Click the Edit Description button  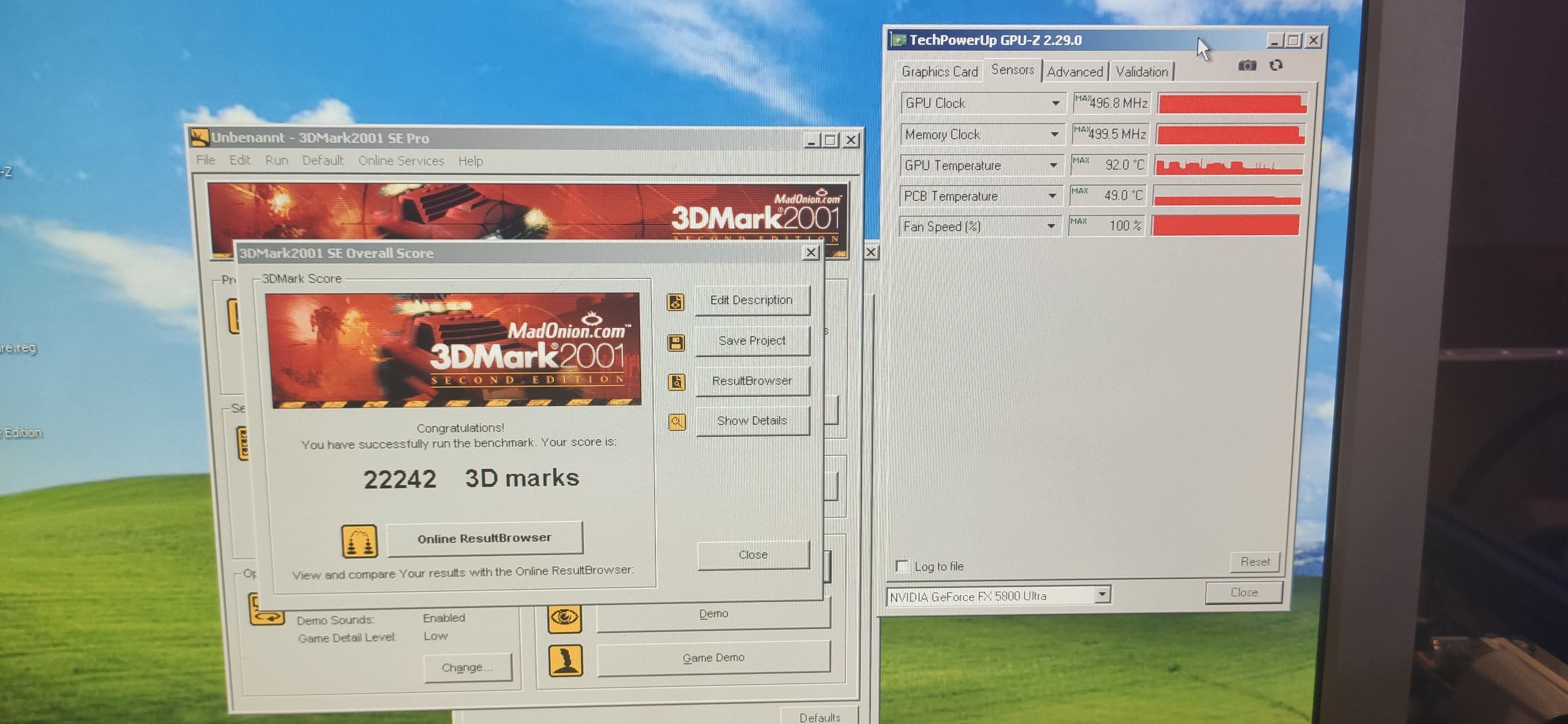(x=752, y=300)
